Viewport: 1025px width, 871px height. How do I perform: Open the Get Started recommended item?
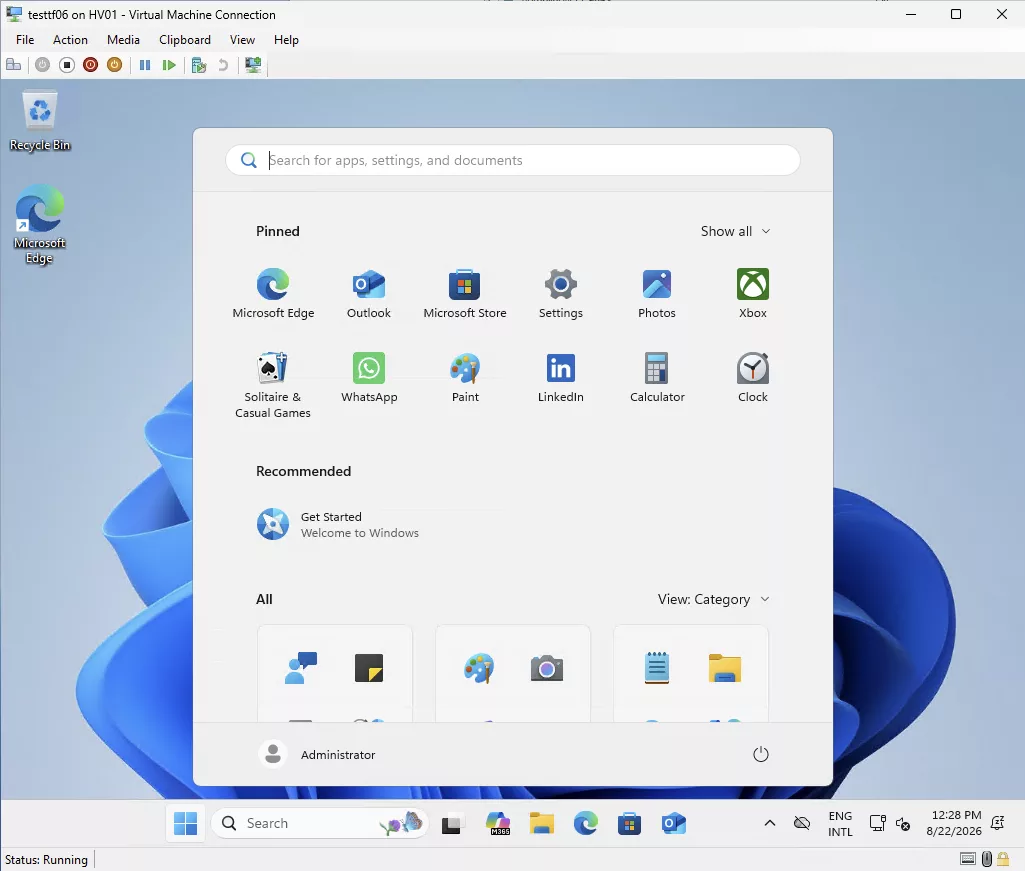tap(338, 524)
